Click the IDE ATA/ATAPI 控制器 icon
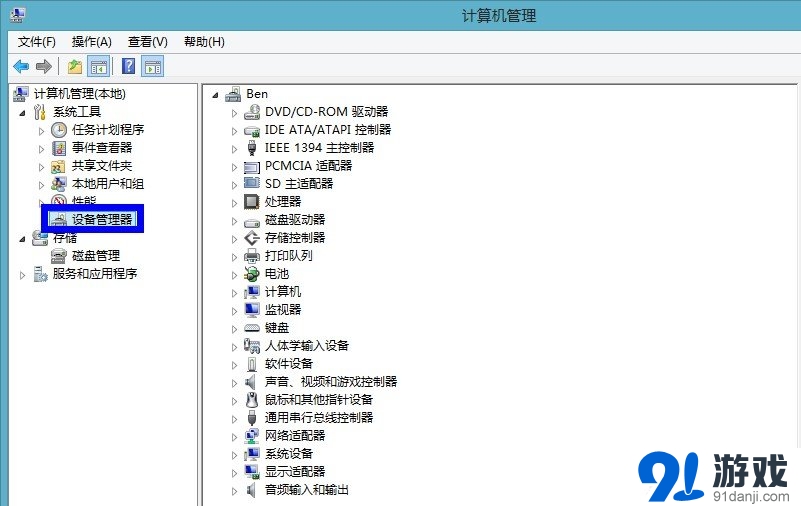This screenshot has height=506, width=801. coord(252,130)
